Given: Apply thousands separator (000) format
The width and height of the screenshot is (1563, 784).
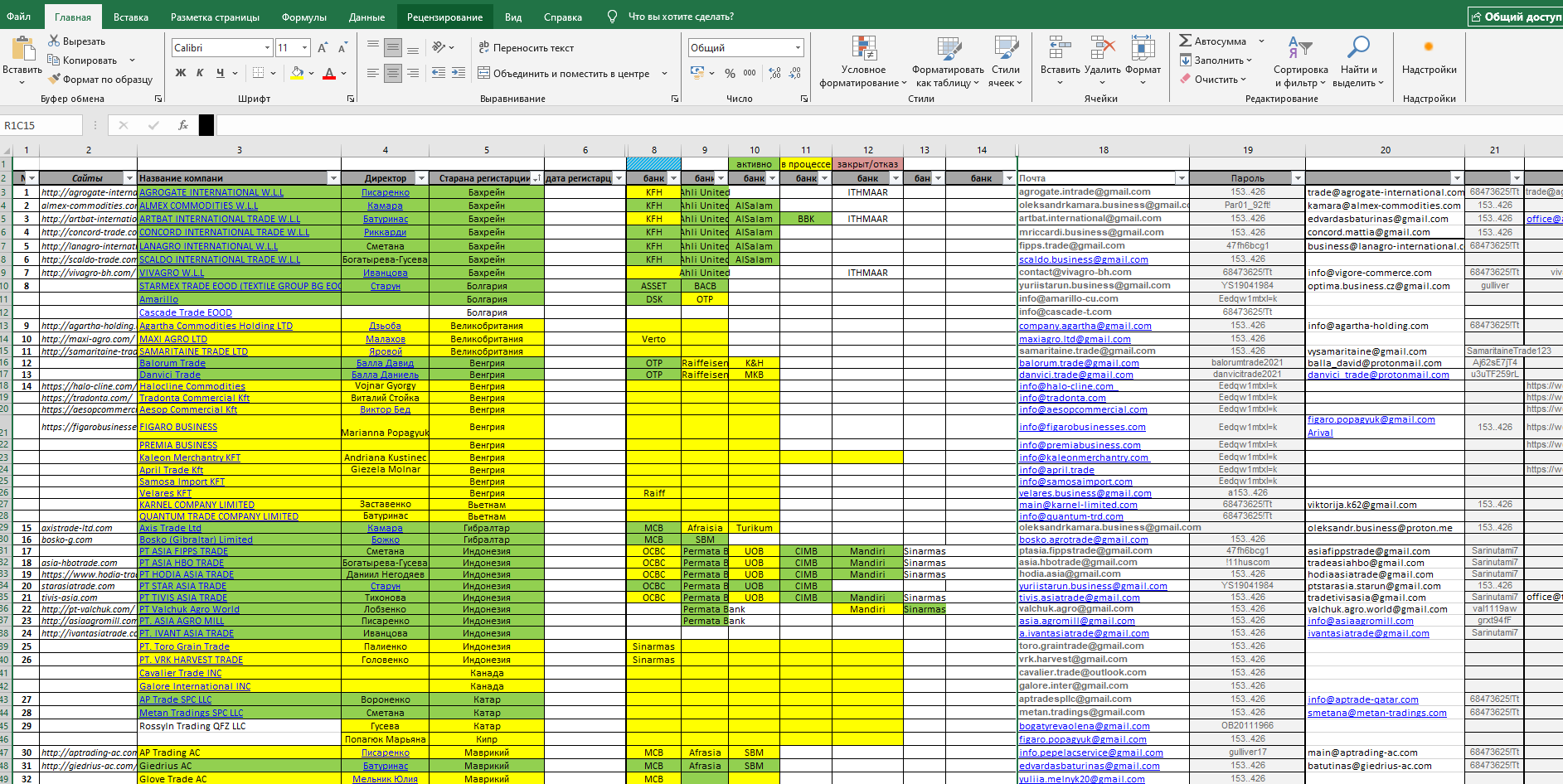Looking at the screenshot, I should [750, 73].
